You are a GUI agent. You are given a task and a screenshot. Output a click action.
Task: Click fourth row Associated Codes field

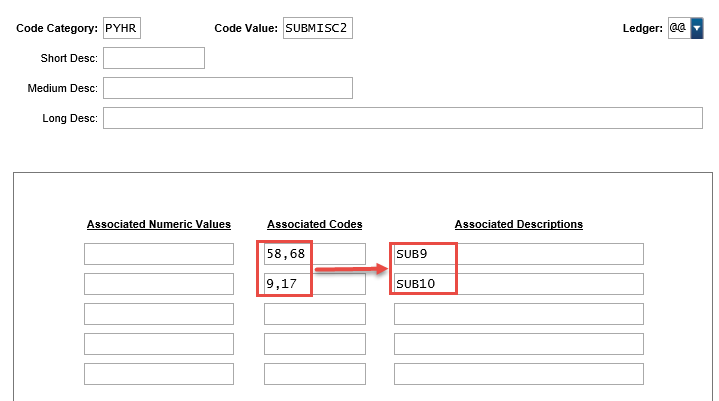pyautogui.click(x=314, y=344)
